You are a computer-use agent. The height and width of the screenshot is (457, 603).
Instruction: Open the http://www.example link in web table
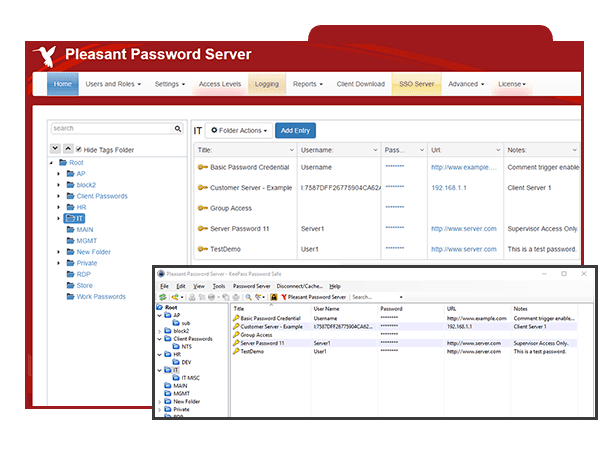pos(464,167)
